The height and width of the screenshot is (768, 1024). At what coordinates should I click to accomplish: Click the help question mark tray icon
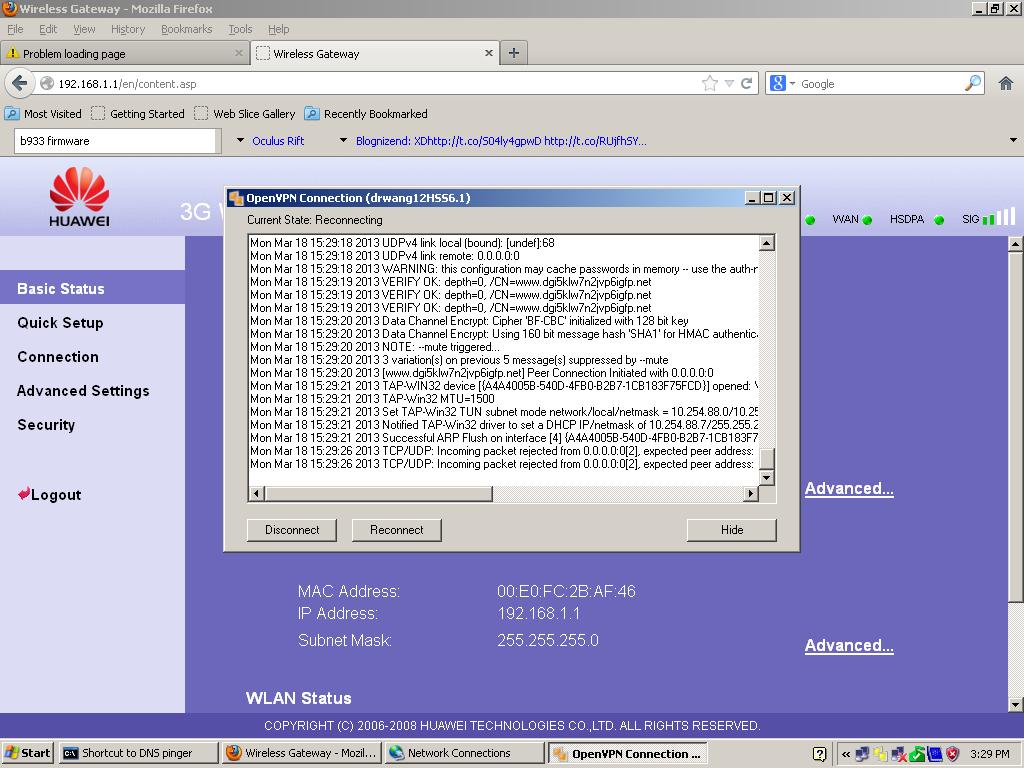pyautogui.click(x=820, y=754)
